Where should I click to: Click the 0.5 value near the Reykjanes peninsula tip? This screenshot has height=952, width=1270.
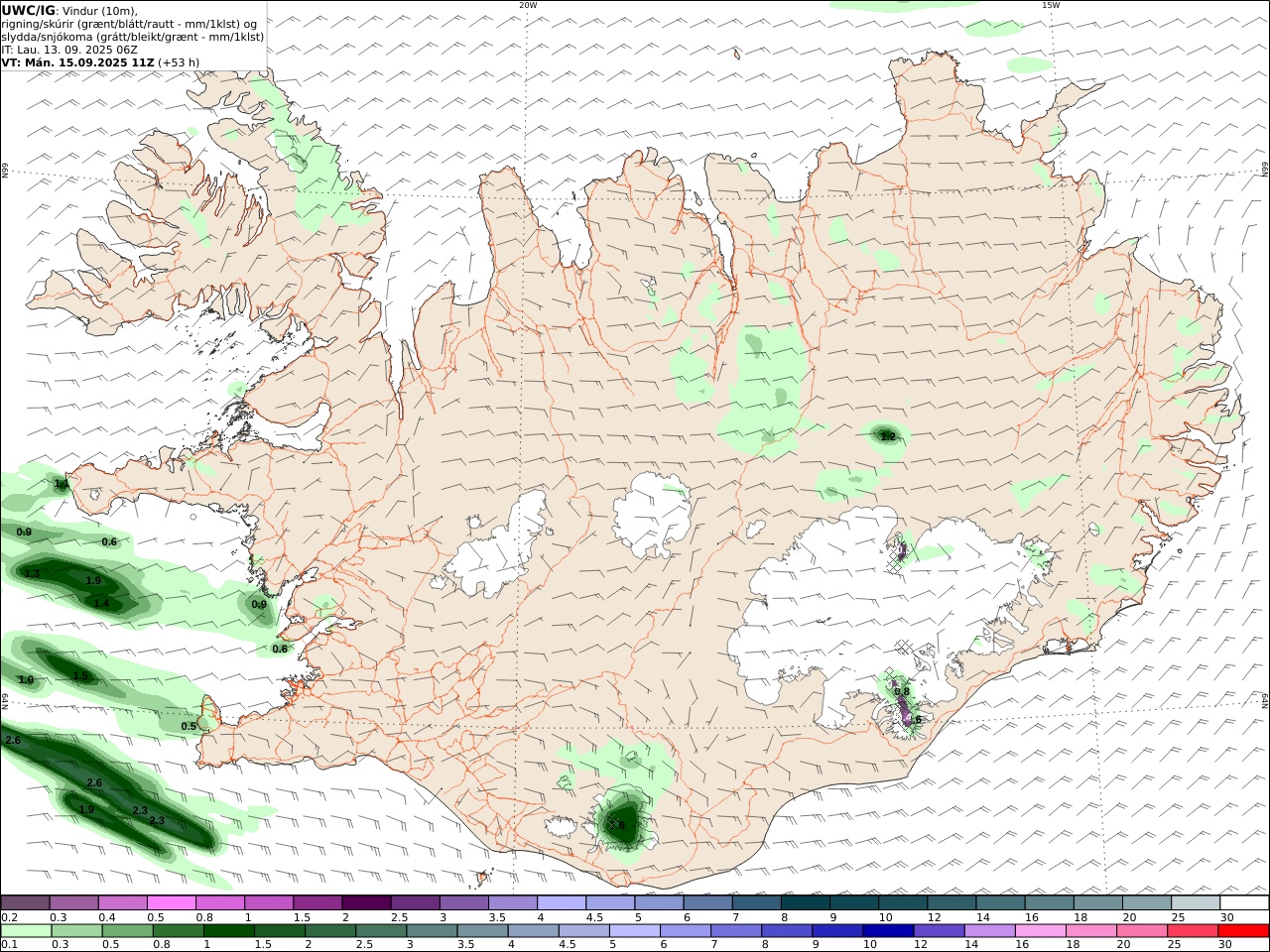[189, 726]
